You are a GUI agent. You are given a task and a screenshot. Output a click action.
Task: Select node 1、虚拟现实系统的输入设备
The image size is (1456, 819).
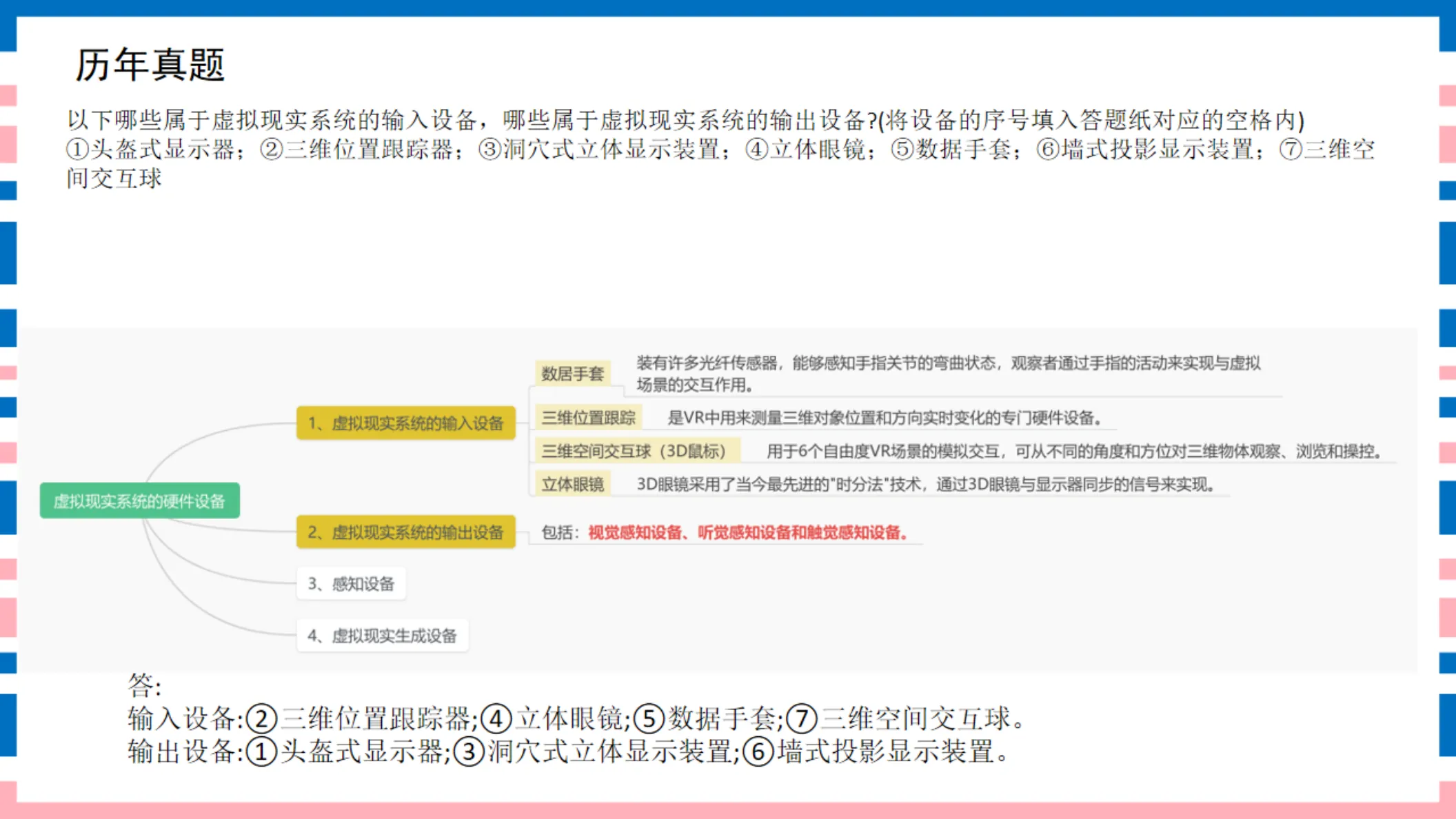(406, 423)
